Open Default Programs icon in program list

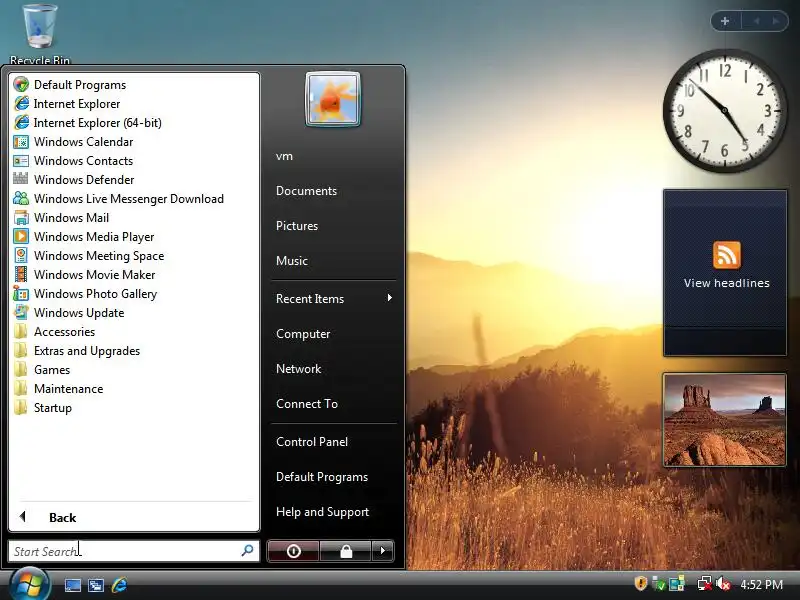tap(21, 85)
